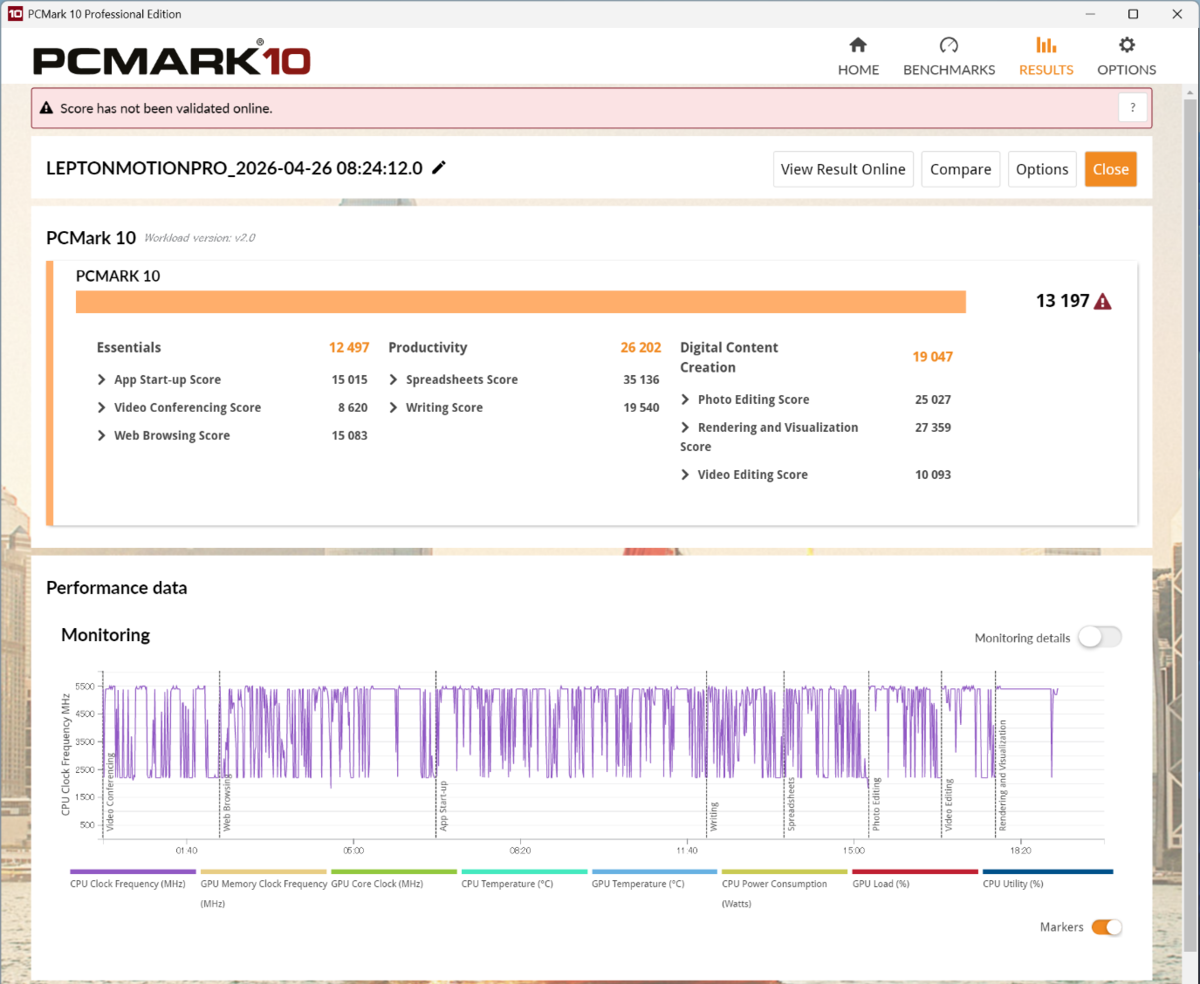Toggle CPU Temperature legend swatch
Screen dimensions: 1200x984
pos(524,872)
